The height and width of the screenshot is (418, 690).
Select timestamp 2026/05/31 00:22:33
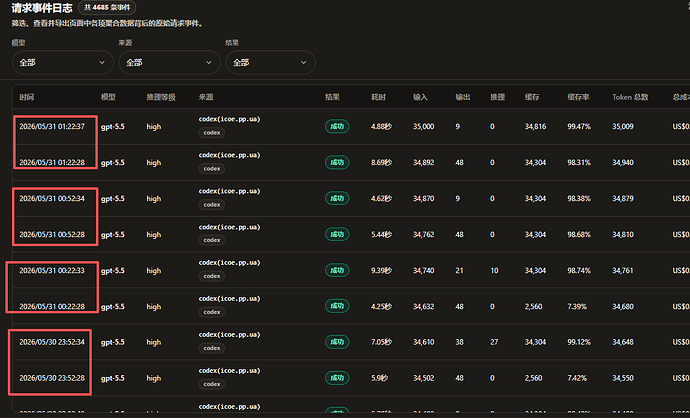(52, 271)
